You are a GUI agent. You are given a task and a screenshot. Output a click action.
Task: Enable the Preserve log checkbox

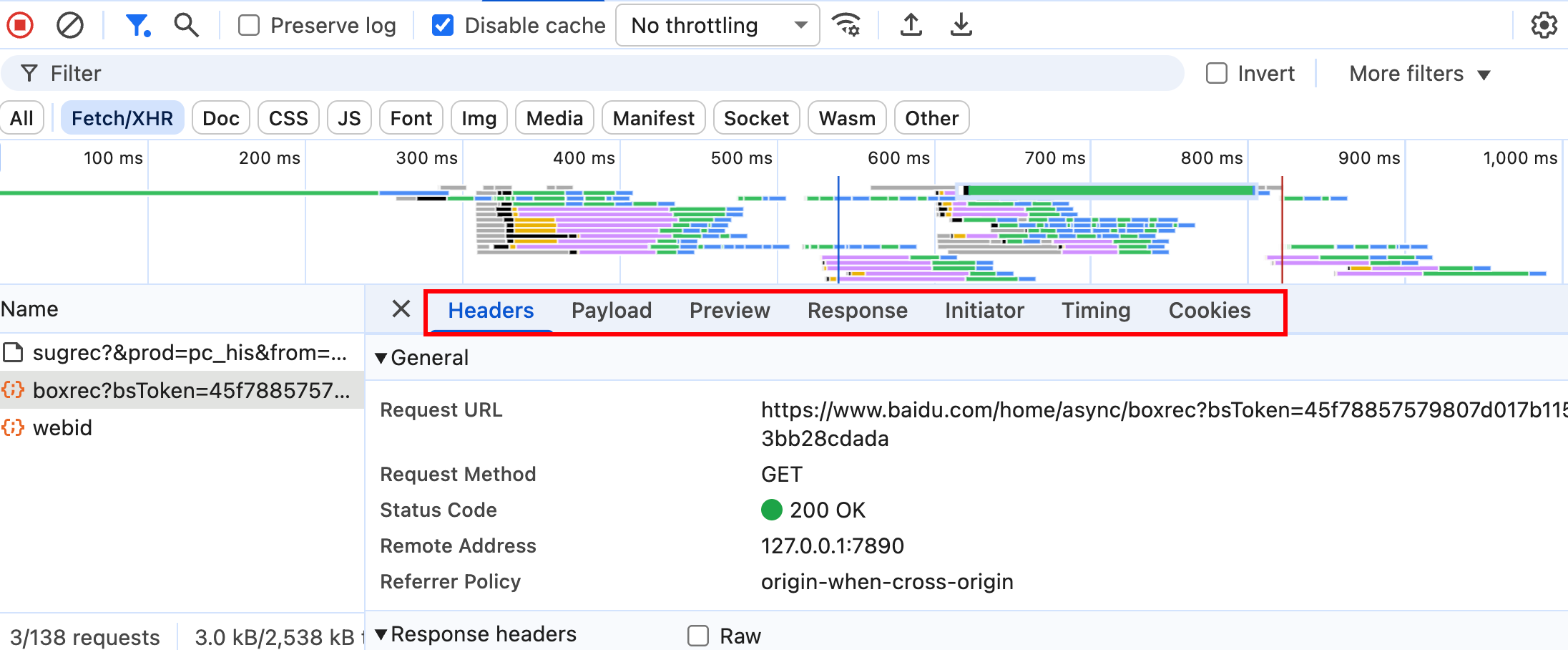coord(249,26)
